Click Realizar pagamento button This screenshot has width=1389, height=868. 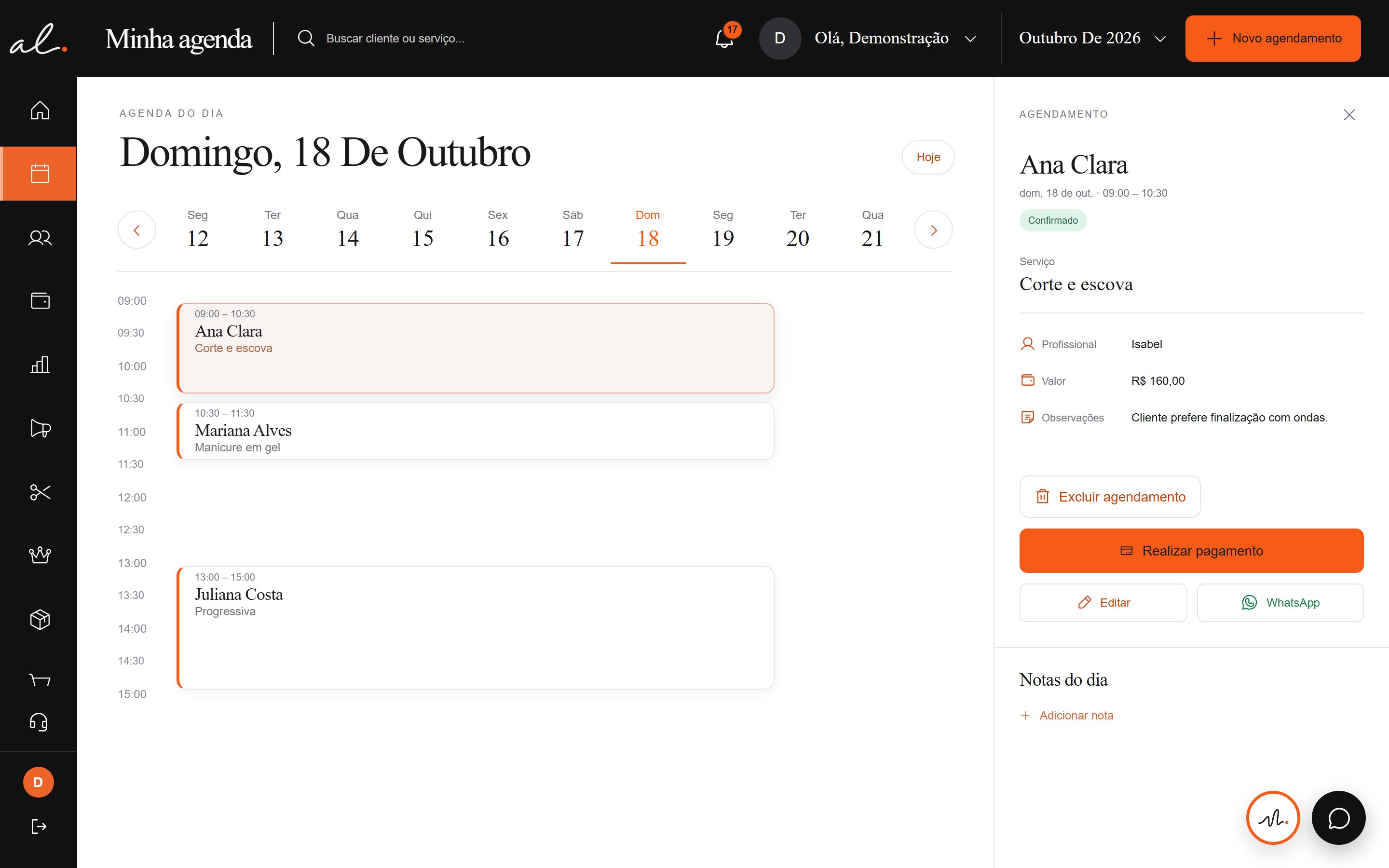[x=1191, y=551]
